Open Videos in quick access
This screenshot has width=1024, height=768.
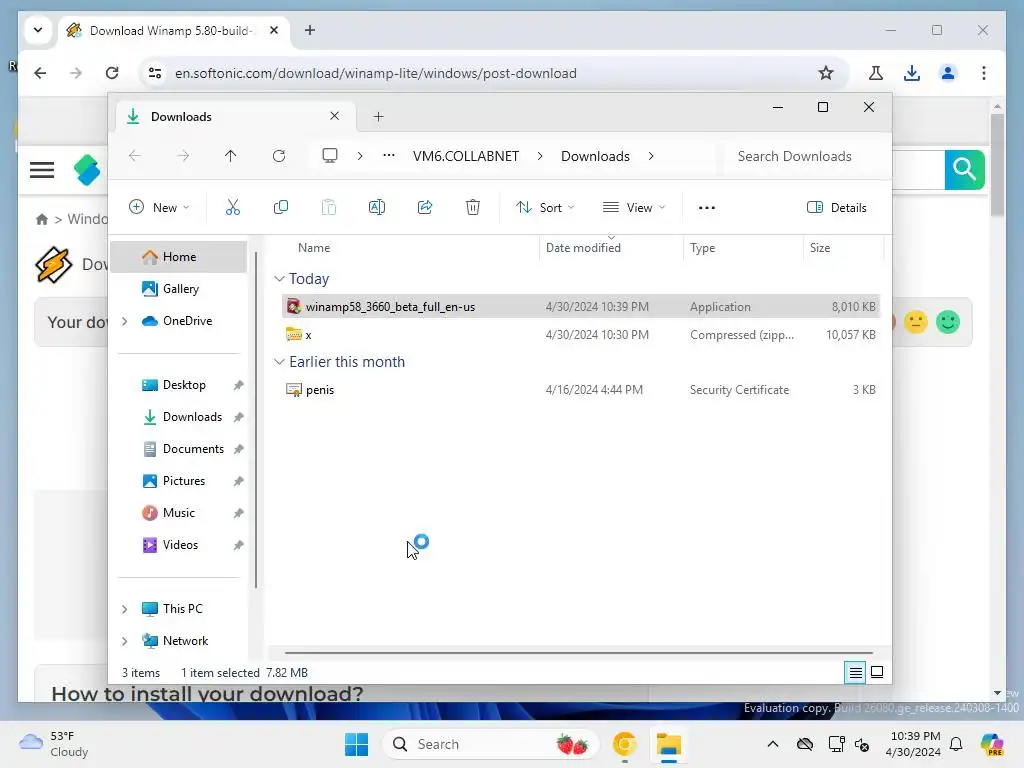pos(178,545)
